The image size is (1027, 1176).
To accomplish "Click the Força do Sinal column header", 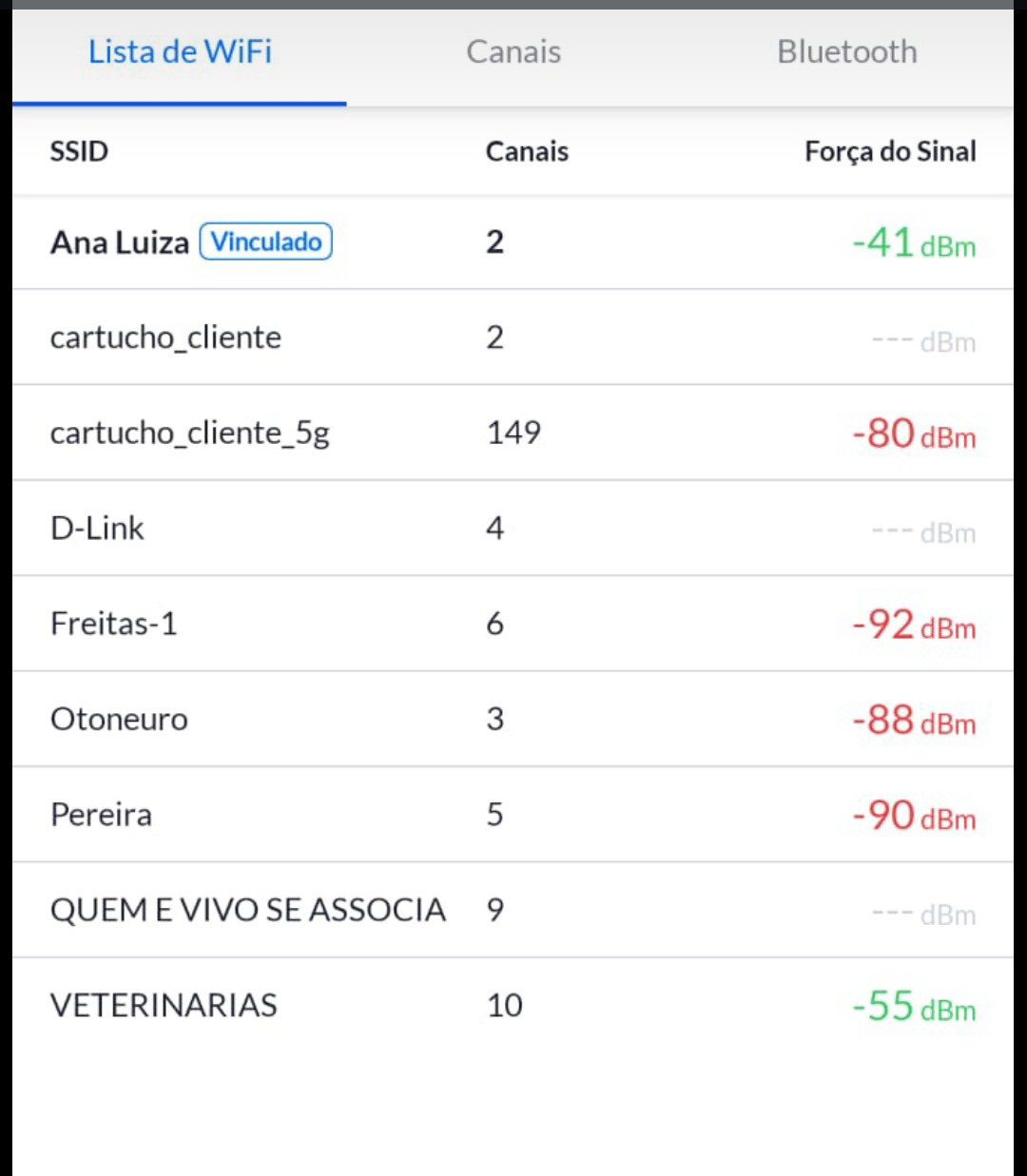I will click(890, 151).
